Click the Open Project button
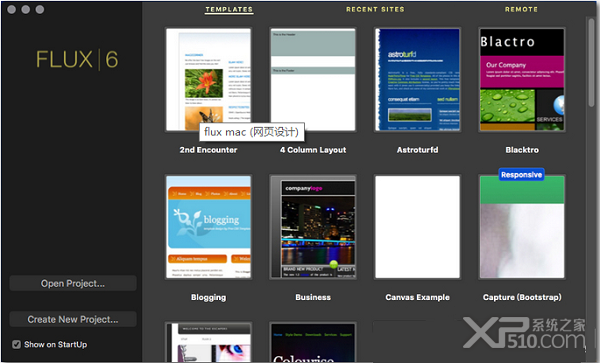 coord(73,283)
